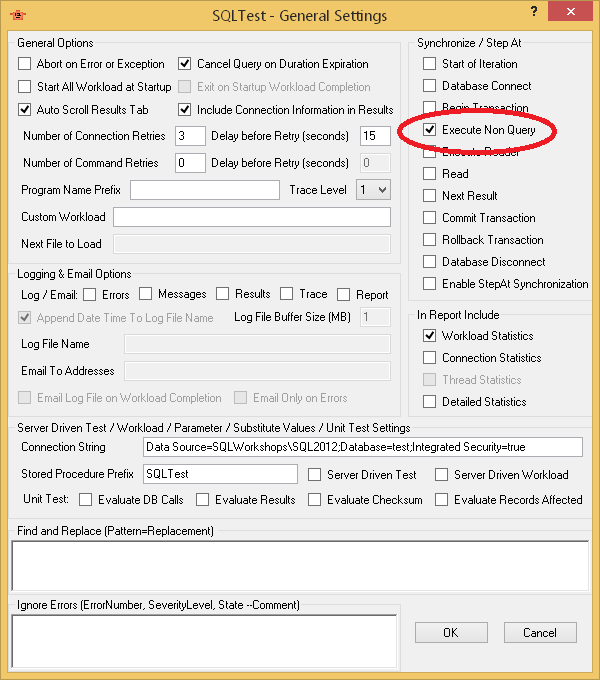The width and height of the screenshot is (600, 680).
Task: Enable Start All Workload at Startup
Action: 25,87
